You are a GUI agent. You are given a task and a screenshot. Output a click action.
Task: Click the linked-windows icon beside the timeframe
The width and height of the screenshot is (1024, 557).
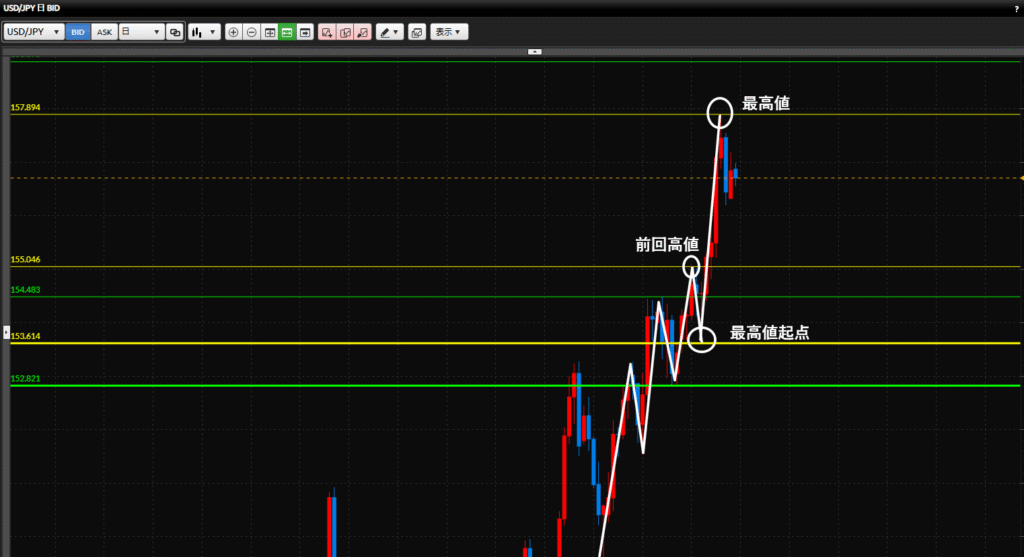(175, 32)
